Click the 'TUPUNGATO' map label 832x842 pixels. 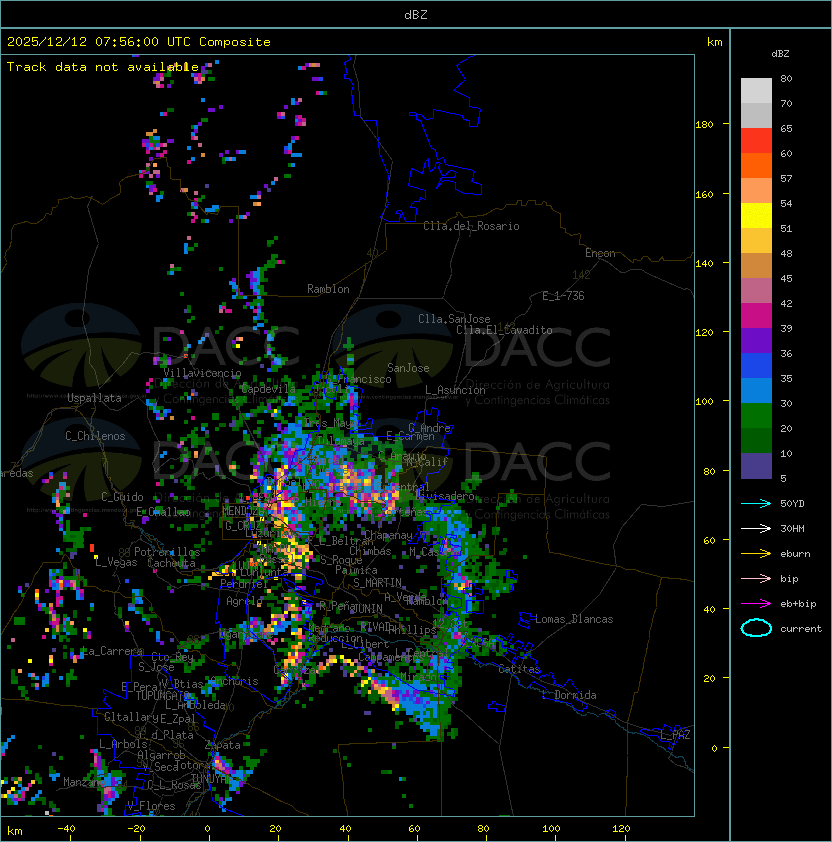click(162, 696)
